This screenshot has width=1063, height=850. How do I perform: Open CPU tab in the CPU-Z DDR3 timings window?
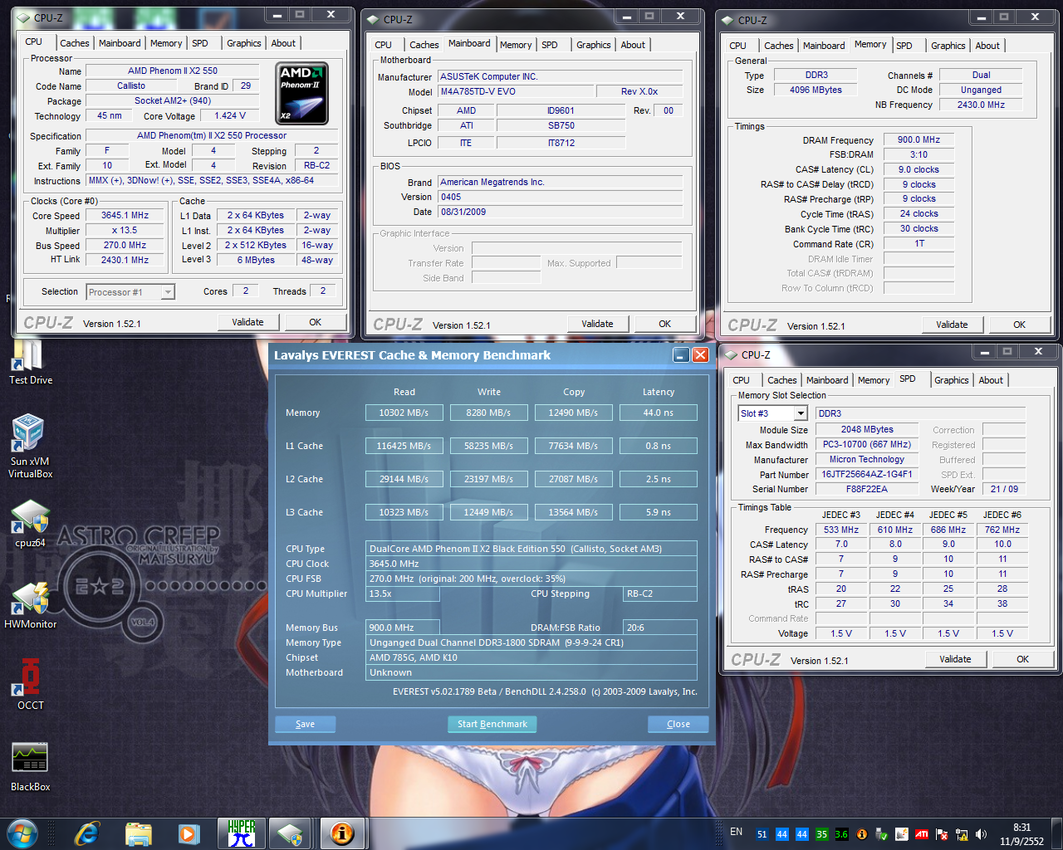pos(738,45)
